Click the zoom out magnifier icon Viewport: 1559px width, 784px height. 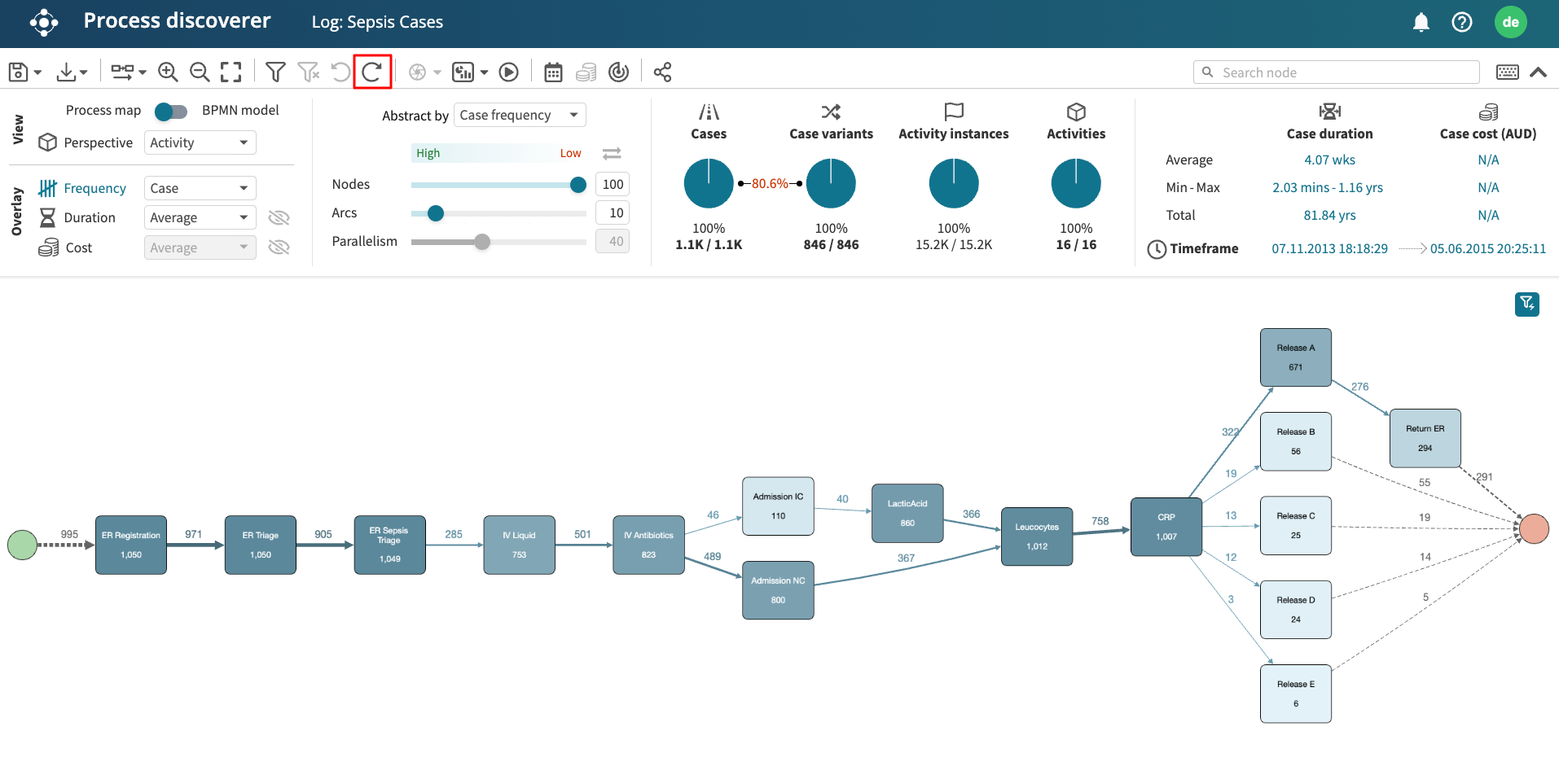tap(200, 72)
